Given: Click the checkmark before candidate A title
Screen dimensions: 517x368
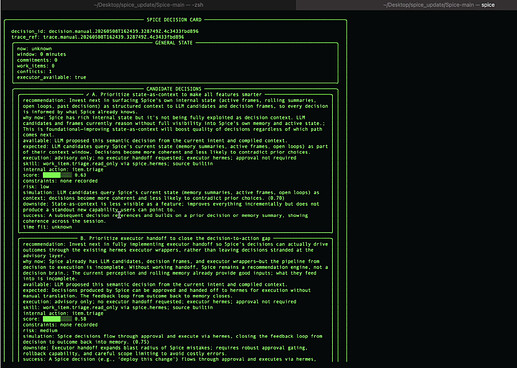Looking at the screenshot, I should click(x=88, y=95).
